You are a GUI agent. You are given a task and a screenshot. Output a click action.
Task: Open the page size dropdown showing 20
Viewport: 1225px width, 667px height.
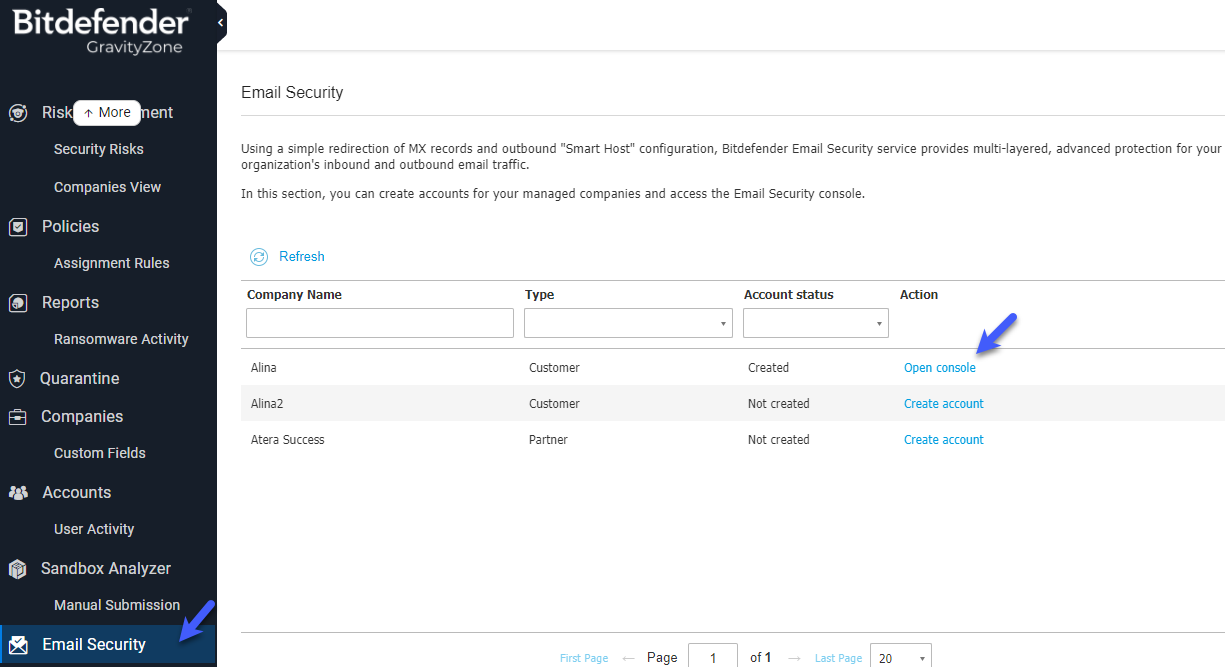901,657
